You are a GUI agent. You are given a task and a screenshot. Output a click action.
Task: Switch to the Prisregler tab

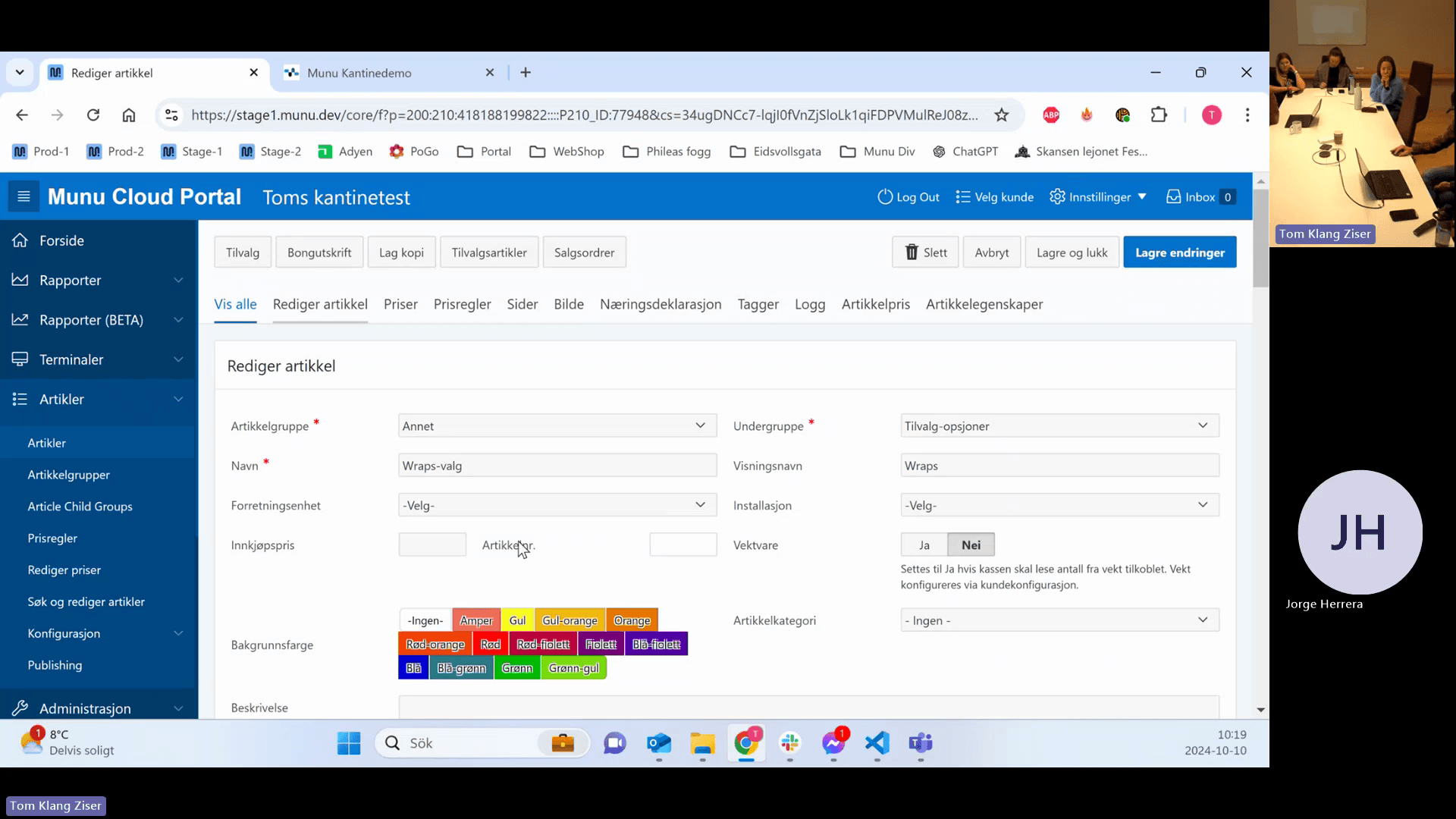[463, 304]
